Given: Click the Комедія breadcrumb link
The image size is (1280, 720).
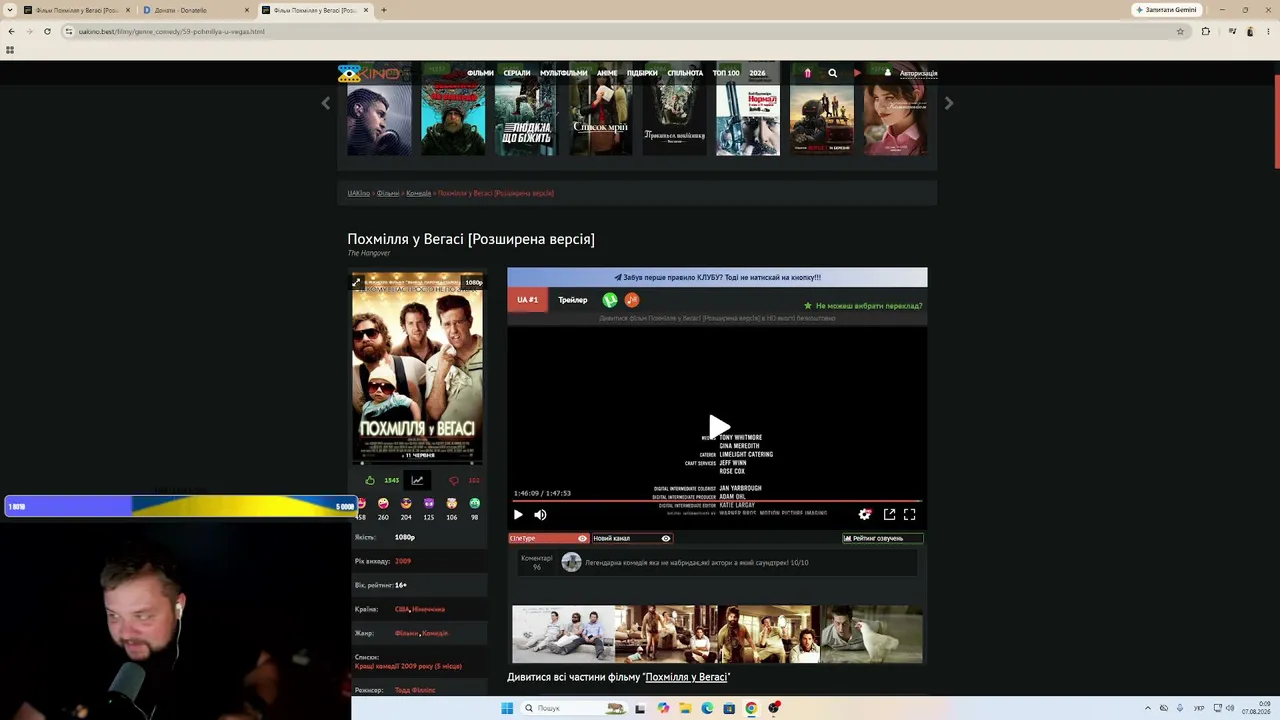Looking at the screenshot, I should [x=418, y=193].
